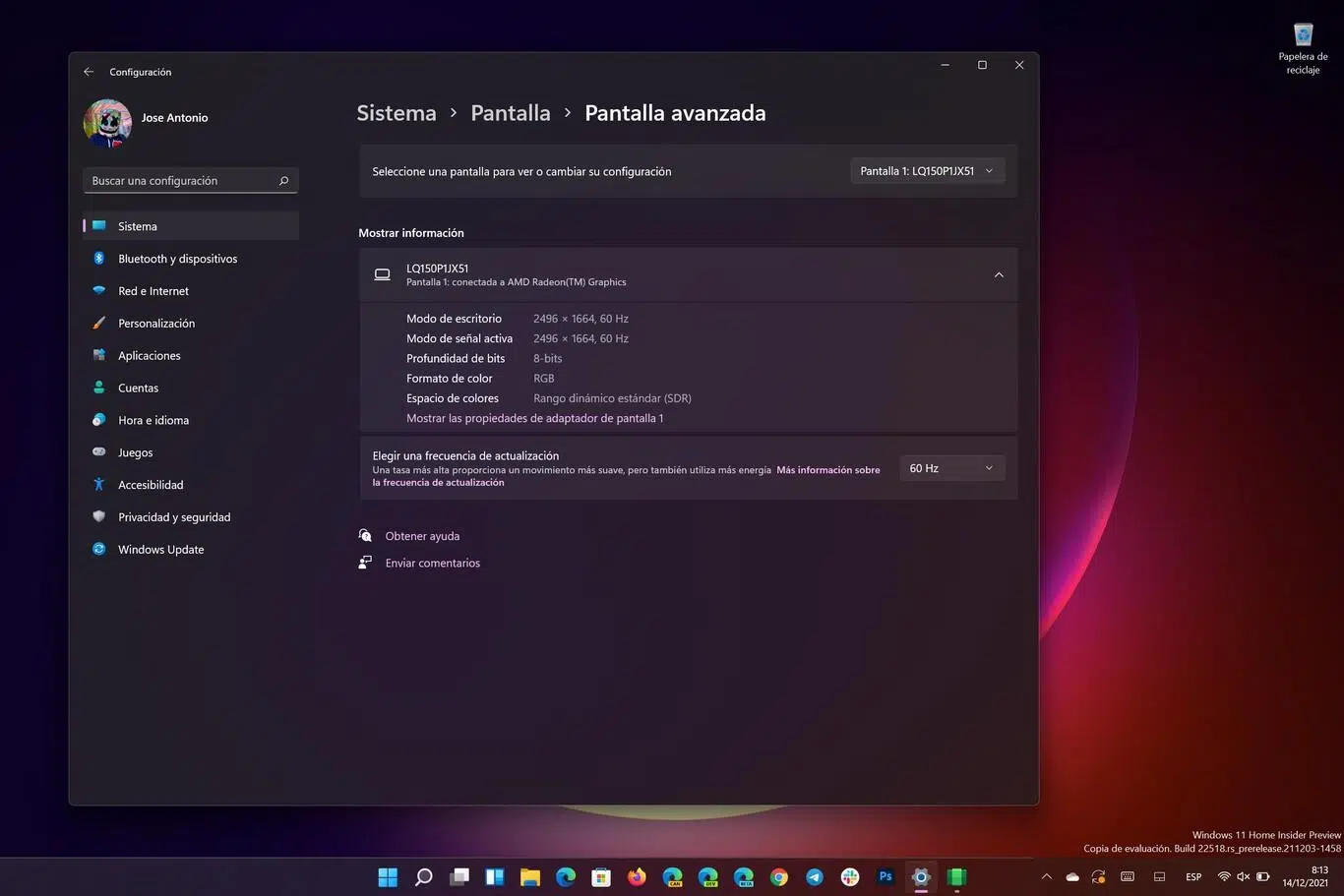Click the back arrow in Configuración
The width and height of the screenshot is (1344, 896).
tap(89, 72)
